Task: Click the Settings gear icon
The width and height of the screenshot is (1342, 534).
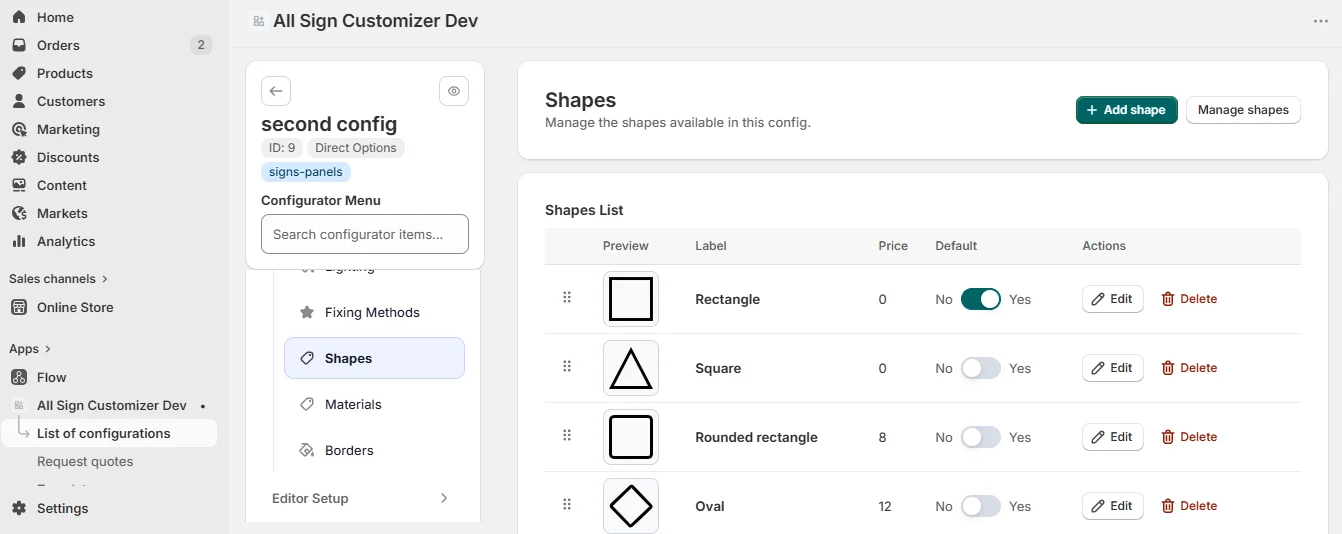Action: [19, 508]
